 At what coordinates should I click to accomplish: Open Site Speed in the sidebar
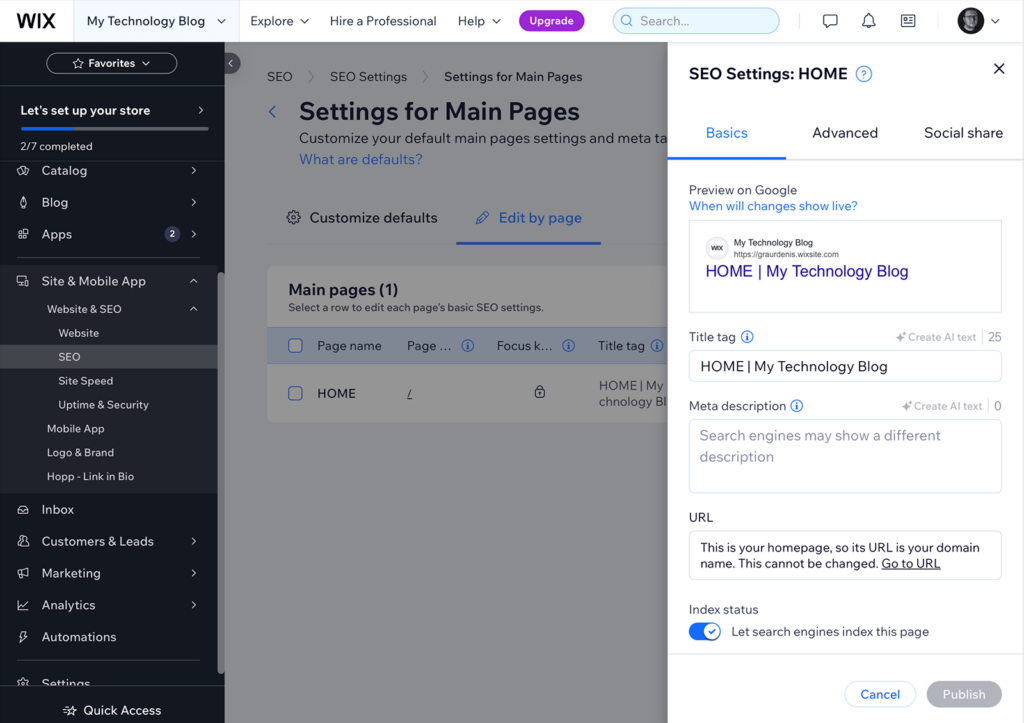click(x=86, y=381)
